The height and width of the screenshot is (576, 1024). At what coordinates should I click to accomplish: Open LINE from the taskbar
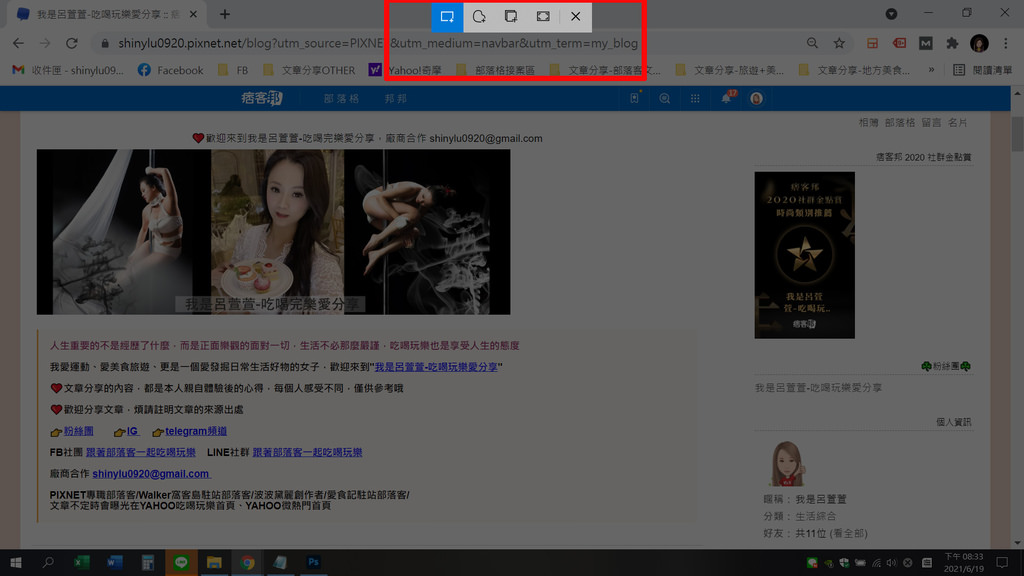[x=181, y=562]
